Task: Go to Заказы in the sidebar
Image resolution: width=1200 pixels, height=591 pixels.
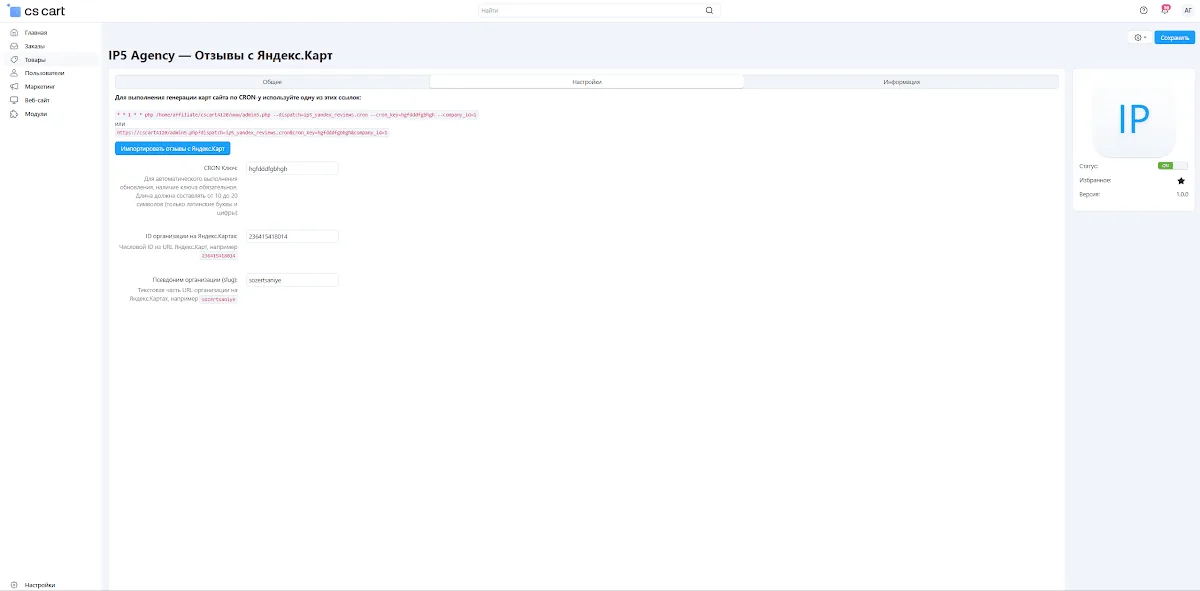Action: point(35,46)
